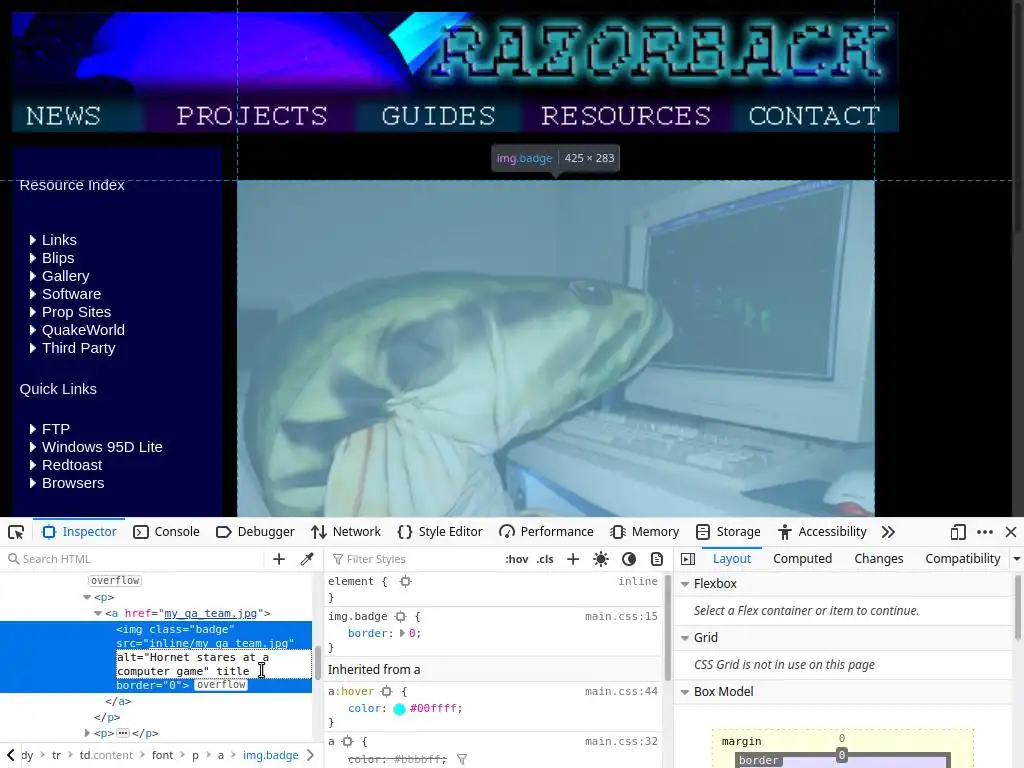Image resolution: width=1024 pixels, height=768 pixels.
Task: Toggle print media simulation
Action: tap(657, 559)
